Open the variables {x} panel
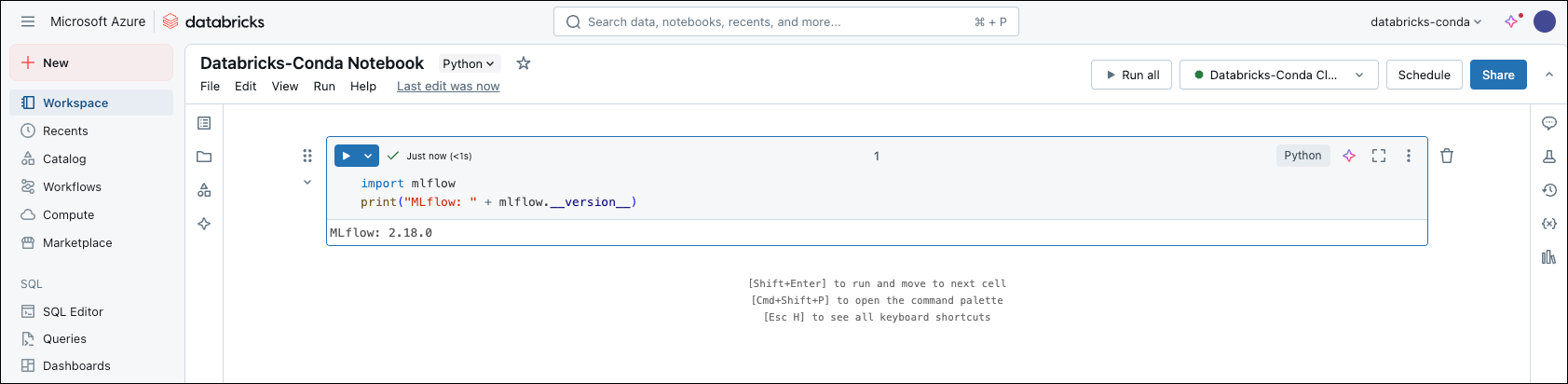Viewport: 1568px width, 384px height. pos(1549,224)
